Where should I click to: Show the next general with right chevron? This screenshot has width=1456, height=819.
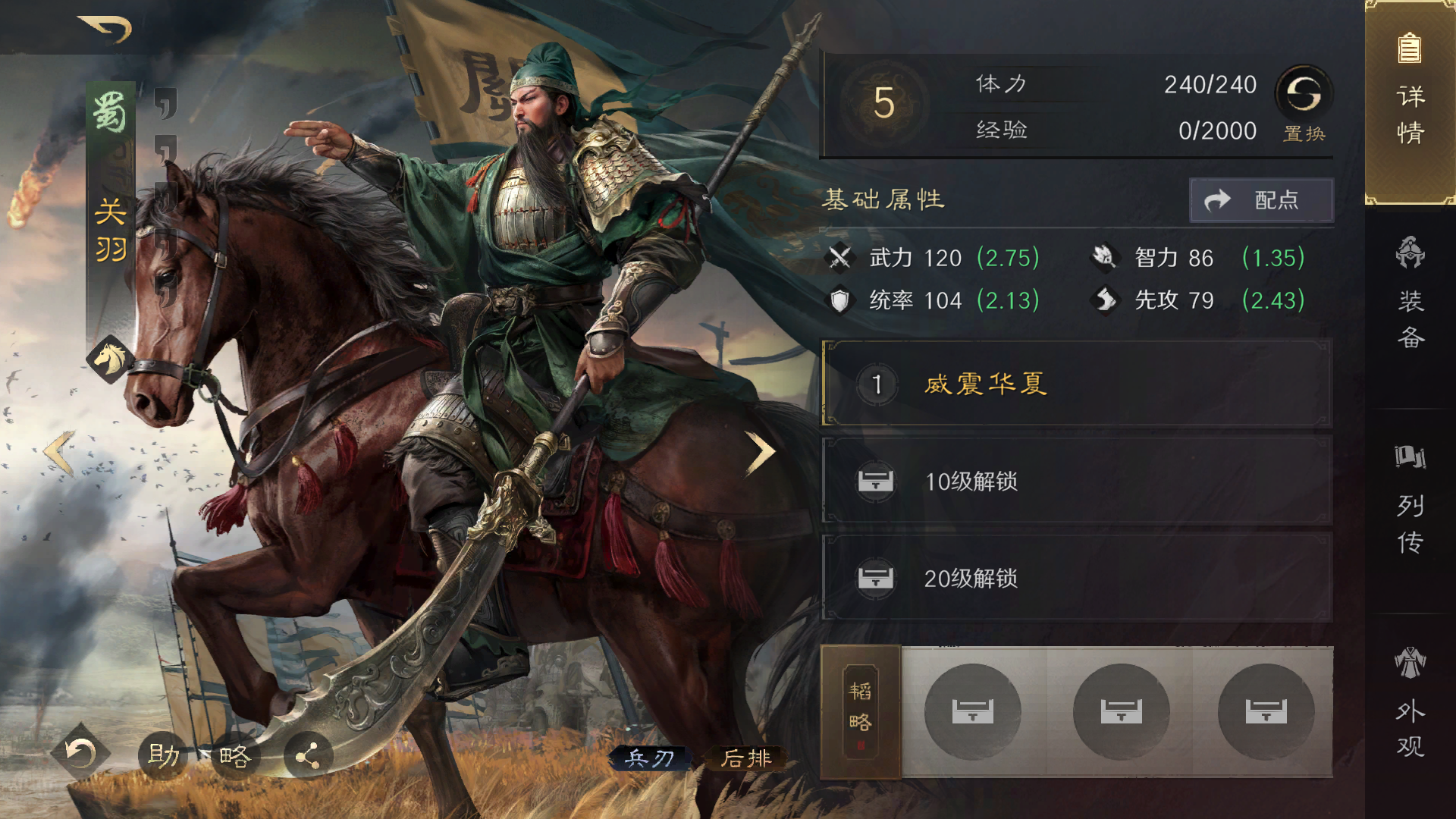tap(759, 453)
